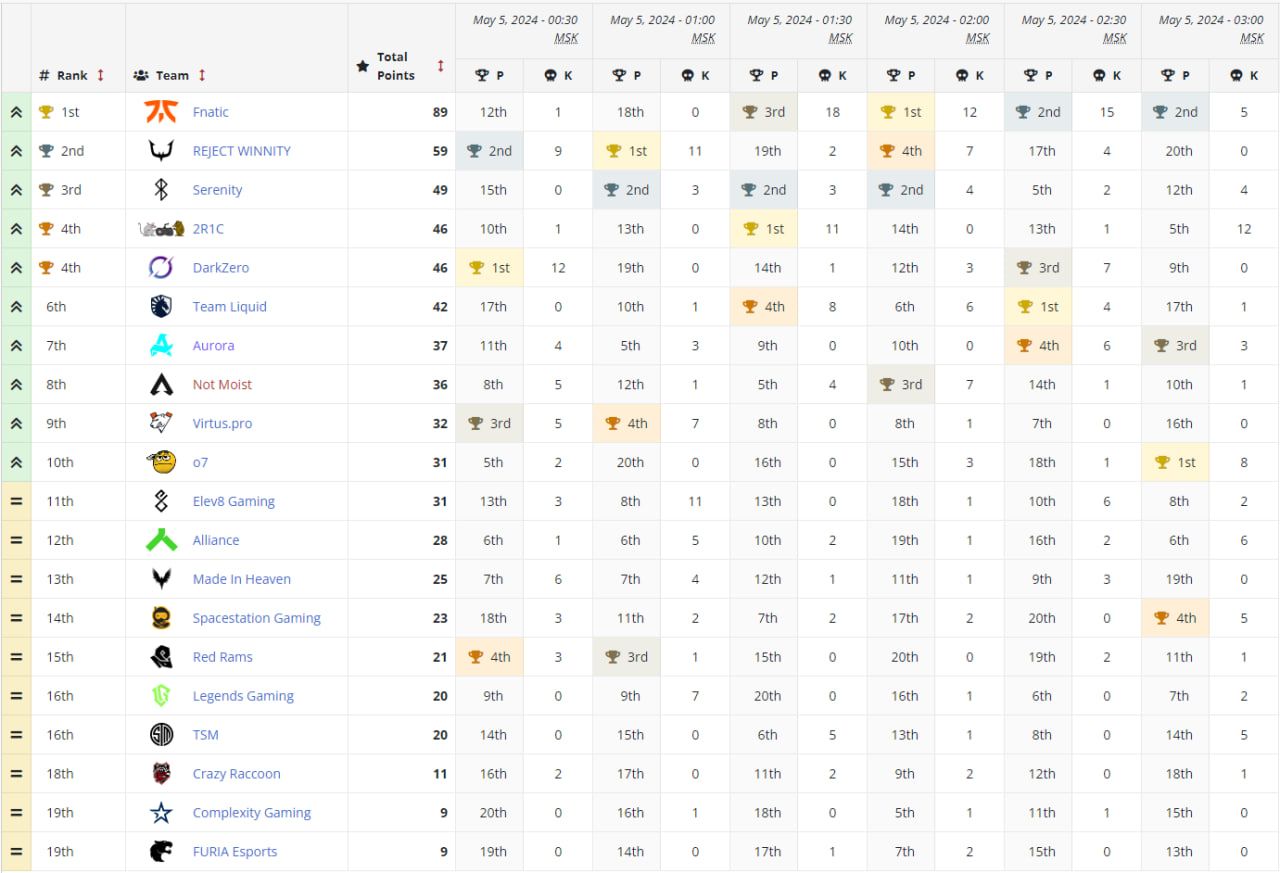Click the Complexity Gaming star logo
Viewport: 1280px width, 873px height.
(x=161, y=813)
